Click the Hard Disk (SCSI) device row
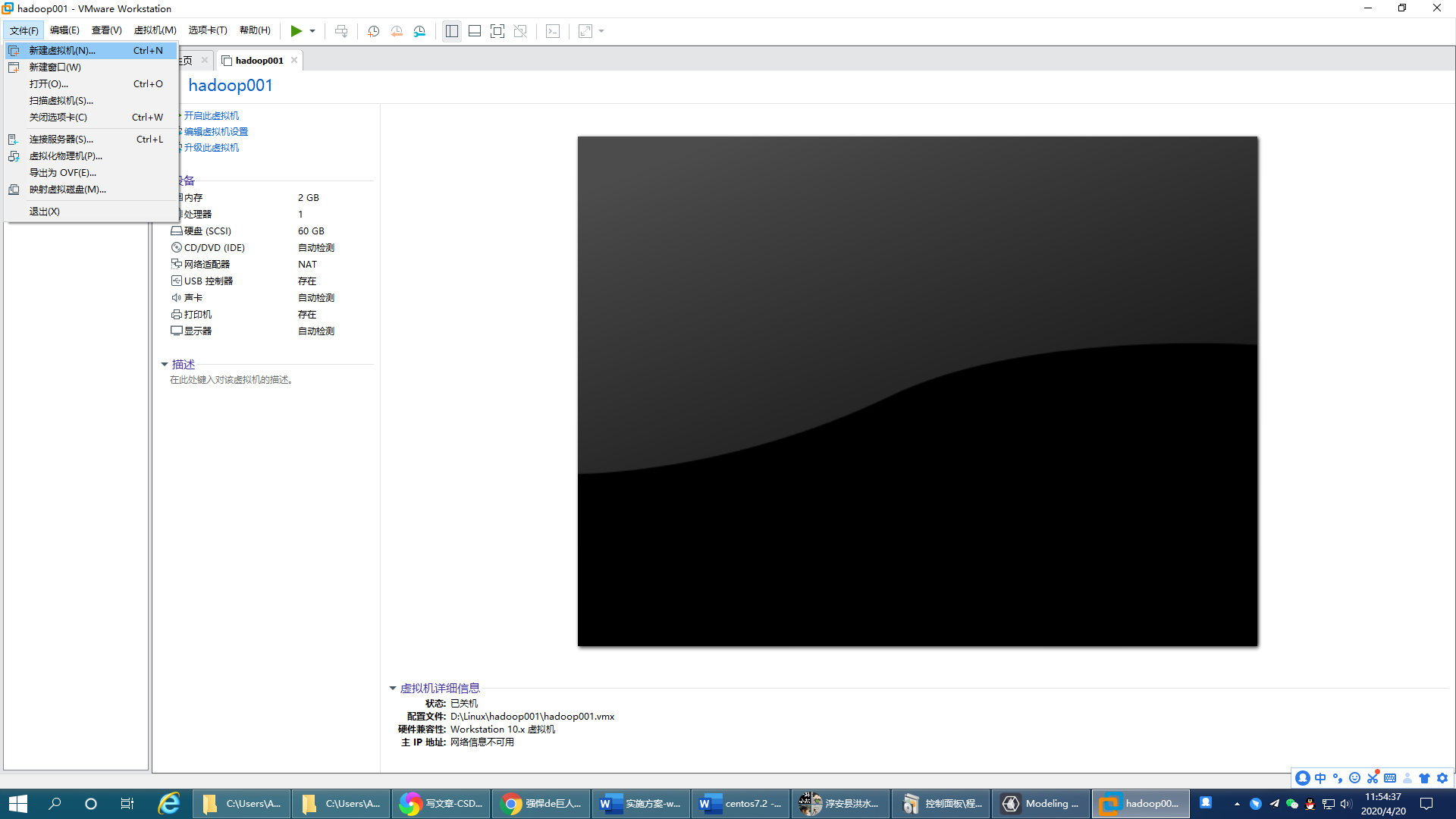Viewport: 1456px width, 819px height. tap(208, 231)
